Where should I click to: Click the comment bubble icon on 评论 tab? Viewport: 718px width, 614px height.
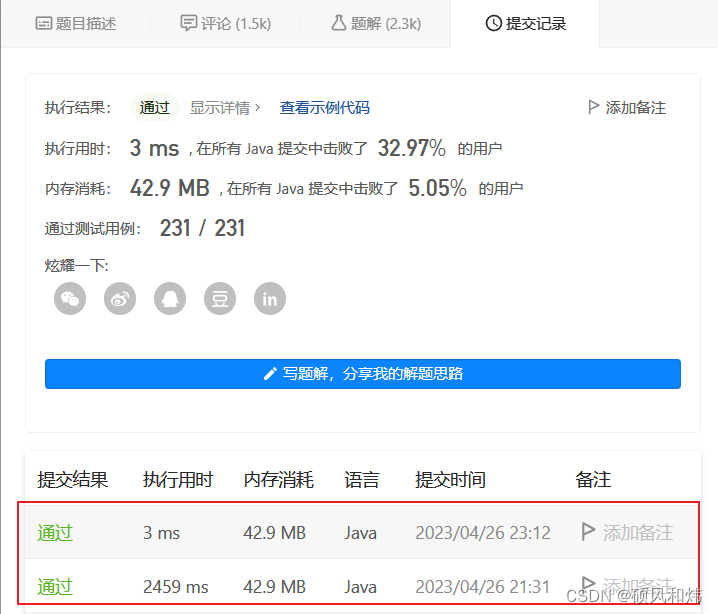(188, 23)
